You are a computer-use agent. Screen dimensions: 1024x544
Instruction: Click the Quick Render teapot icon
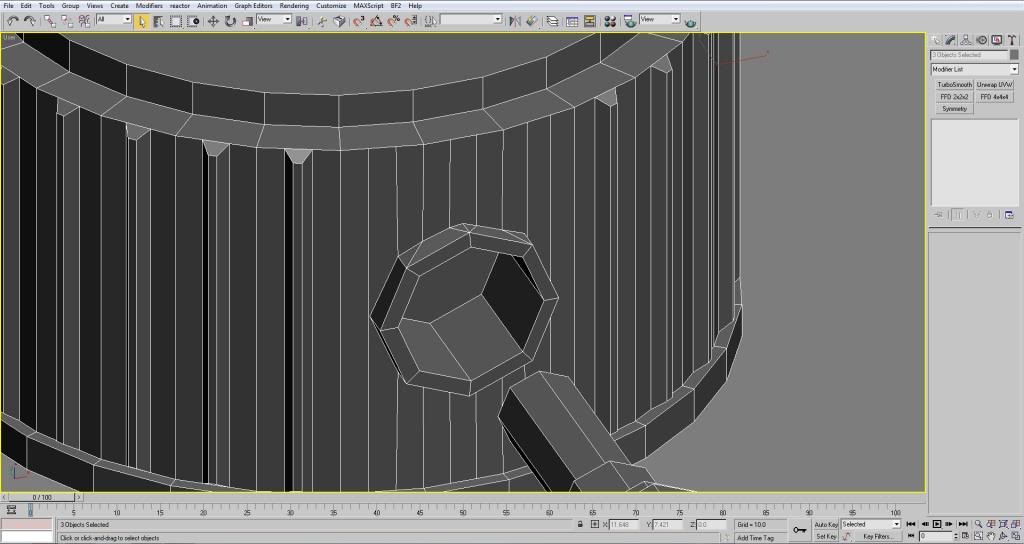click(690, 22)
